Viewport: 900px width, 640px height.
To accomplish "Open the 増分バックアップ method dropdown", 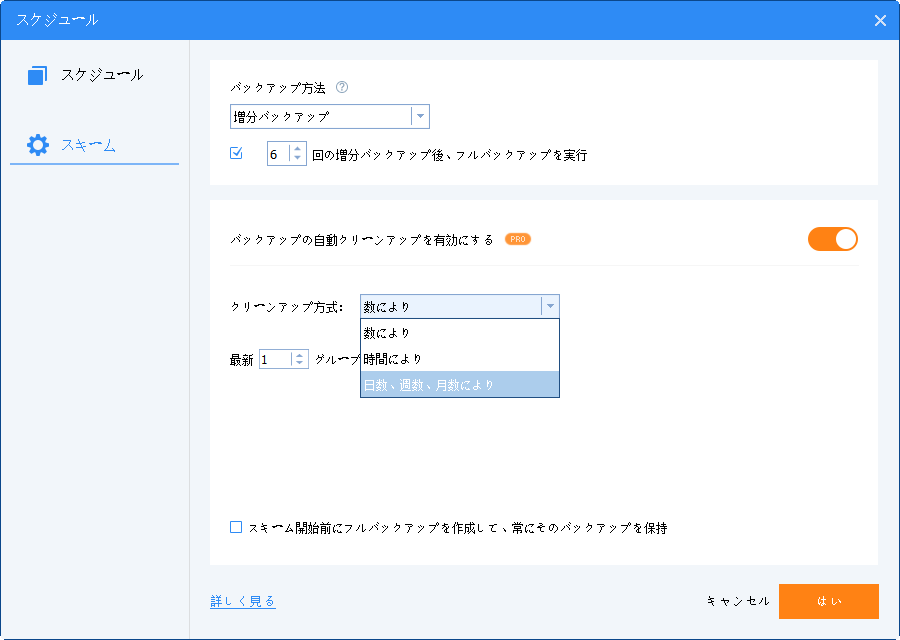I will coord(420,116).
